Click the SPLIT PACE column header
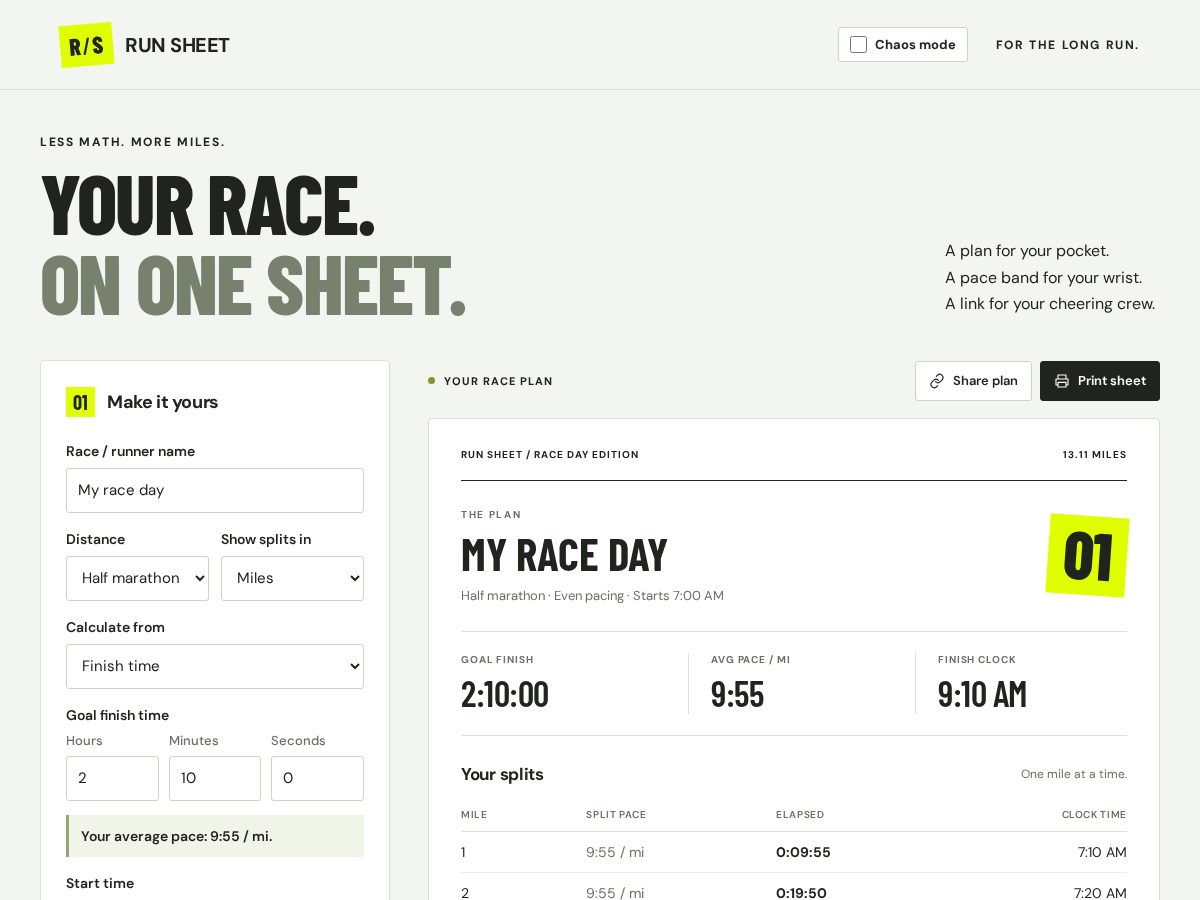Screen dimensions: 1200x900 click(x=616, y=814)
